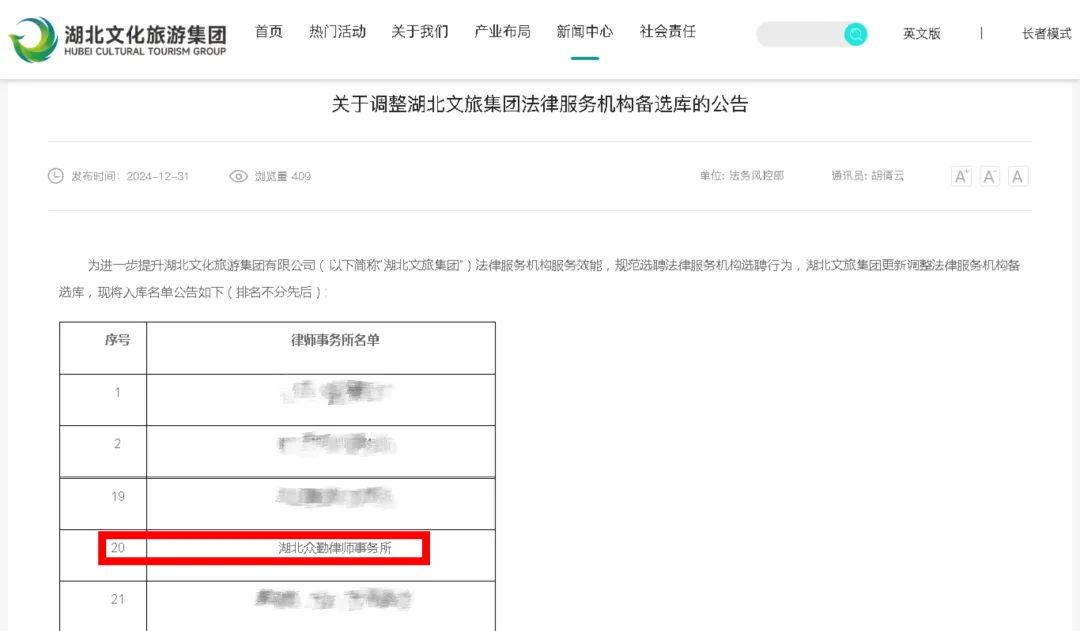
Task: Open 产业布局 menu item
Action: point(502,32)
